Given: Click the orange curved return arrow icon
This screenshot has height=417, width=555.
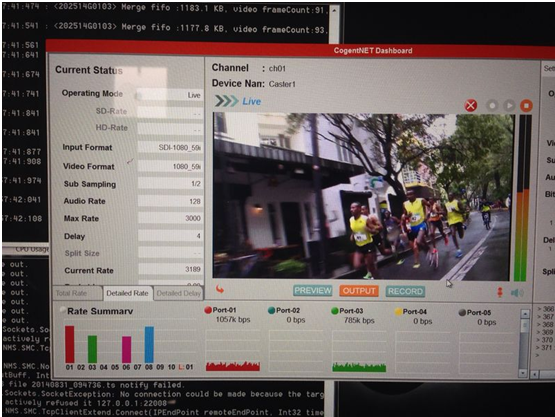Looking at the screenshot, I should [220, 290].
